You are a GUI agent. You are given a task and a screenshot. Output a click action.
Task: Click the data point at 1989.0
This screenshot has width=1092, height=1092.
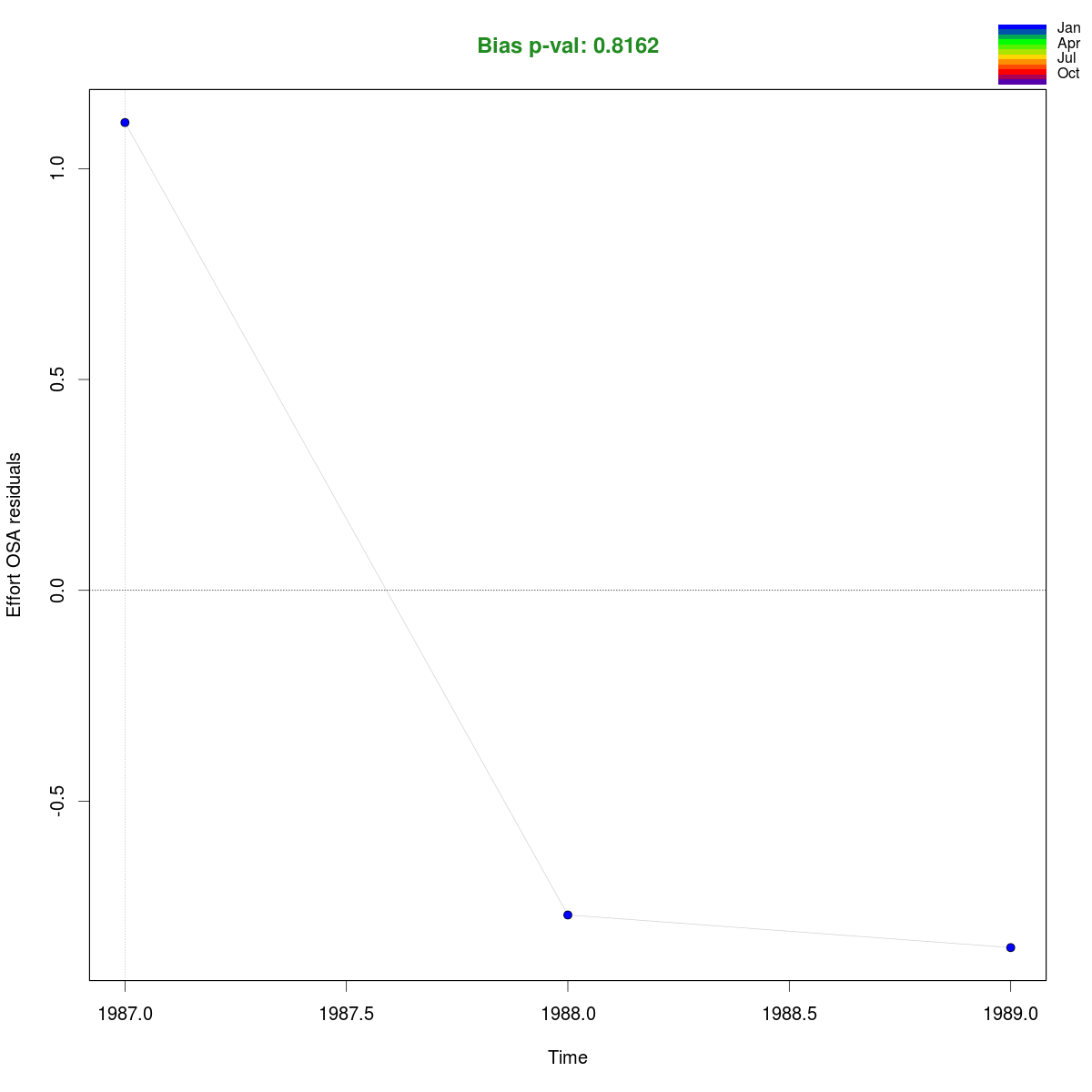pos(1010,947)
